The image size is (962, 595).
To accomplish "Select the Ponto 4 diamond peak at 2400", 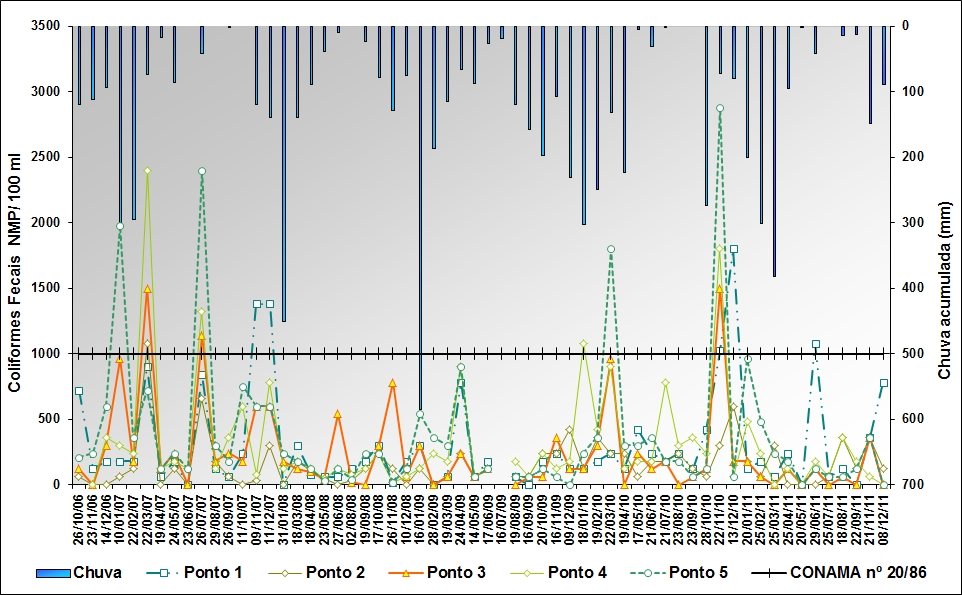I will click(147, 170).
